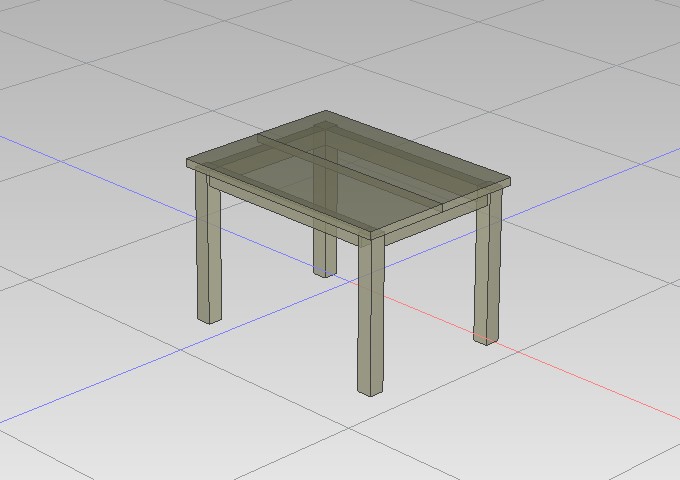Screen dimensions: 680x480
Task: Click the bottom foot of the front leg
Action: pos(369,388)
